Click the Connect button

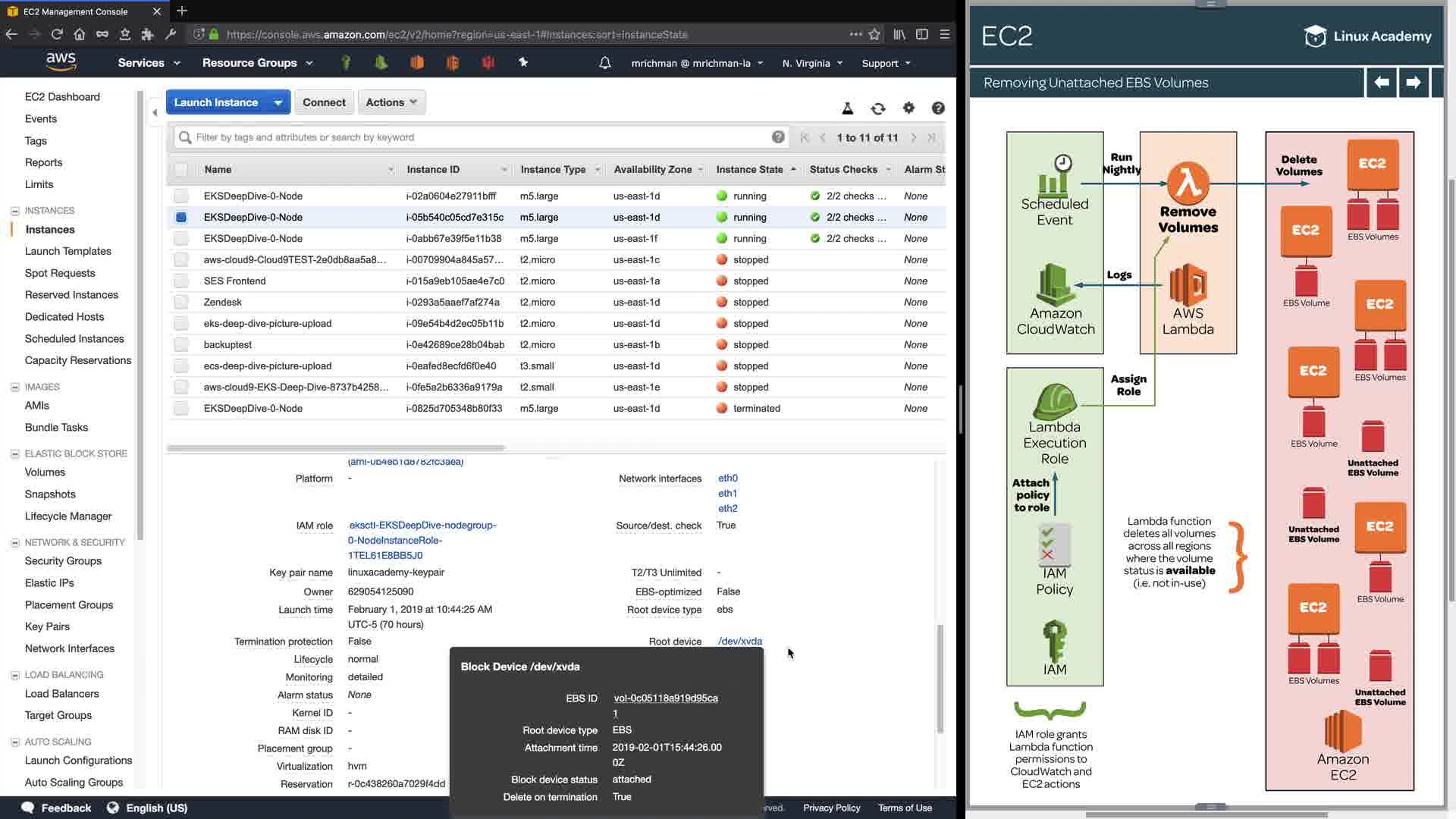coord(324,102)
